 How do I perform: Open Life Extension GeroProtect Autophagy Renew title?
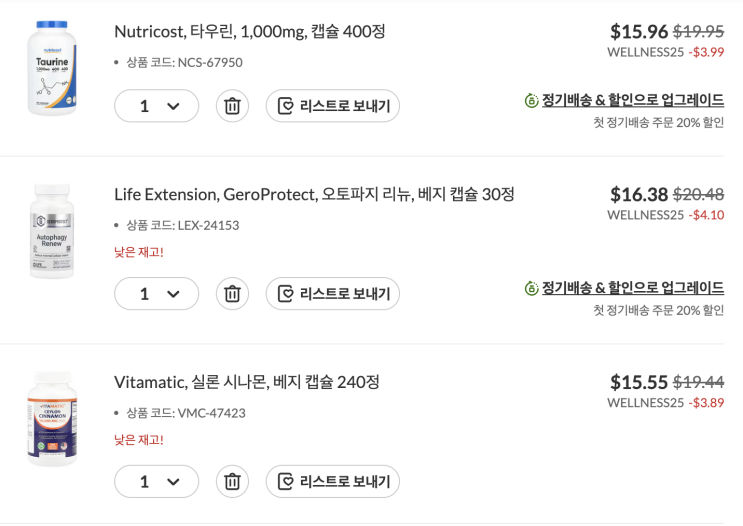(x=314, y=194)
